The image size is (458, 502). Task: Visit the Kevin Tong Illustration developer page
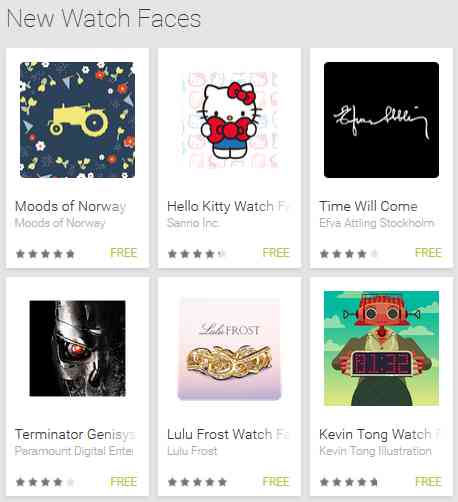[375, 451]
